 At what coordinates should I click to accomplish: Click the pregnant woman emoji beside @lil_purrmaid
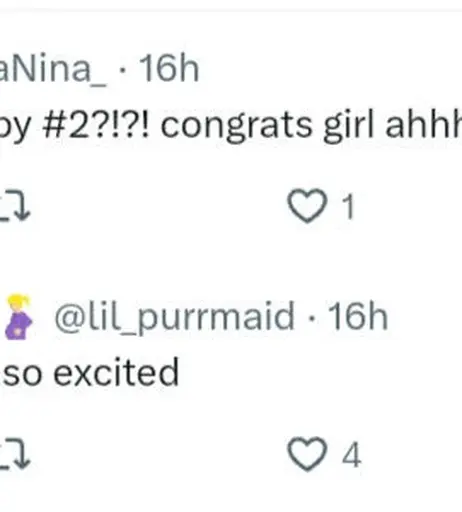(18, 317)
